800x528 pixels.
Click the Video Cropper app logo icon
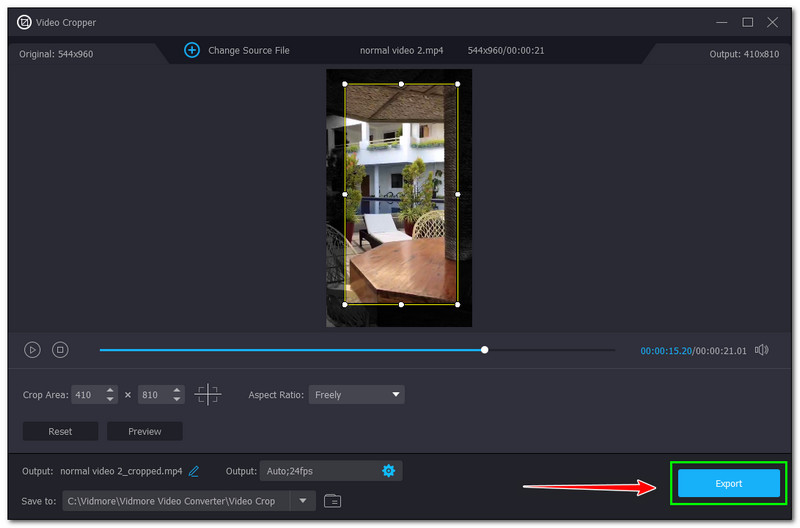pos(24,22)
